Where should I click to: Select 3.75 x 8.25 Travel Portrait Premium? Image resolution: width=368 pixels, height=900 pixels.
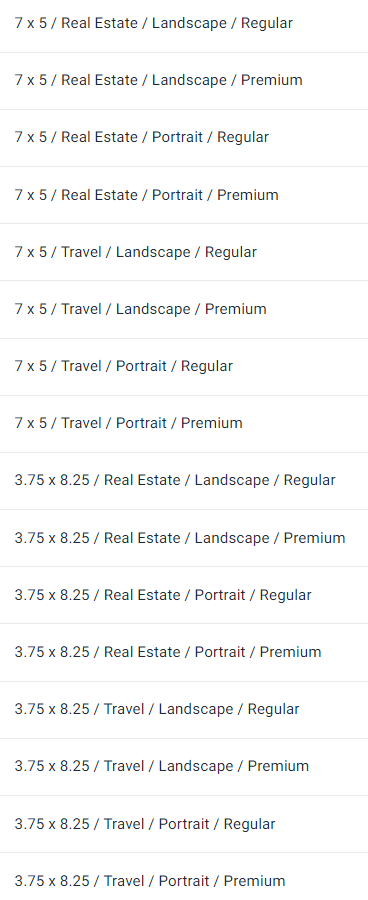(184, 876)
